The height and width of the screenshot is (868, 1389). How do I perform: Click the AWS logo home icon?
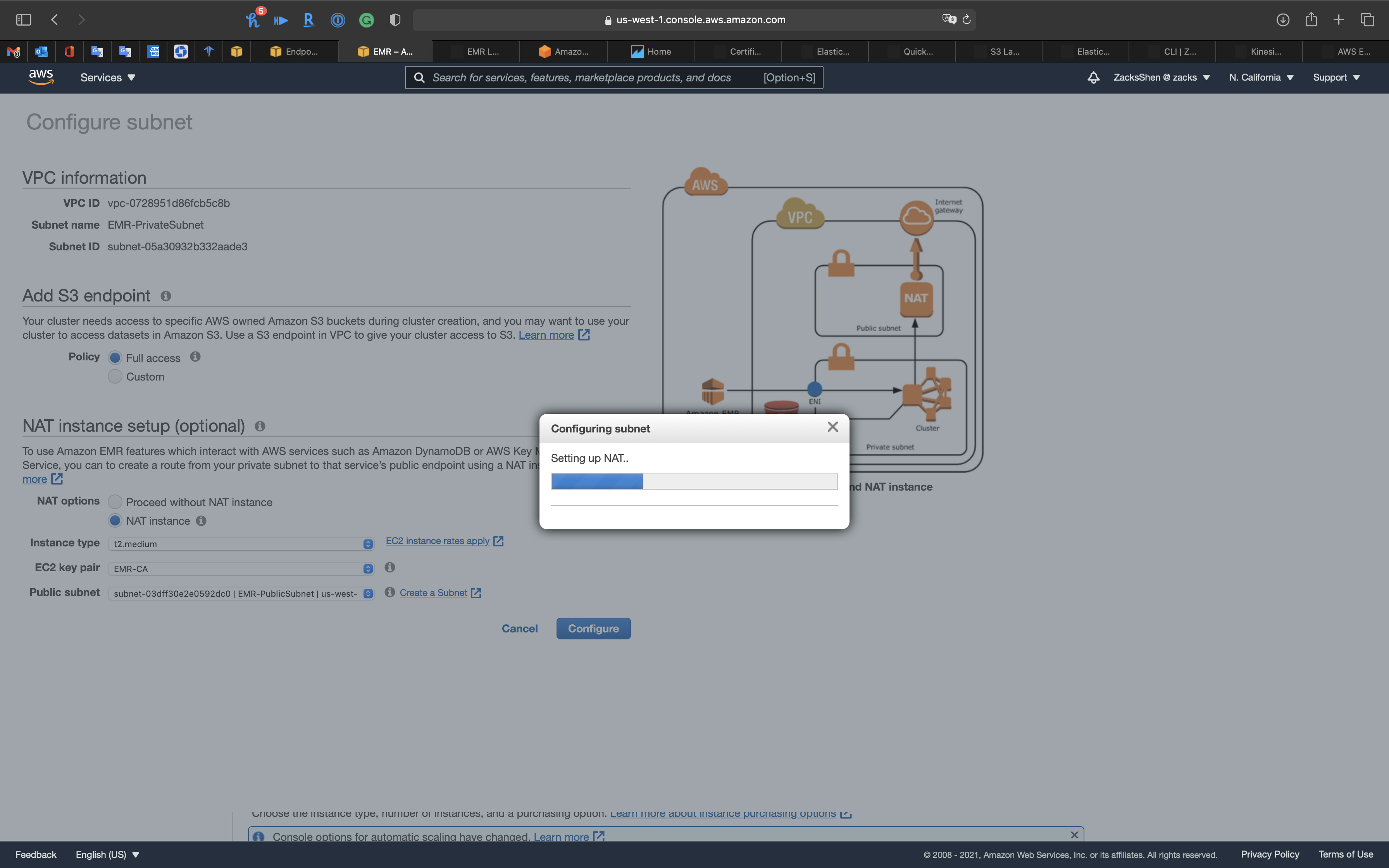click(41, 77)
